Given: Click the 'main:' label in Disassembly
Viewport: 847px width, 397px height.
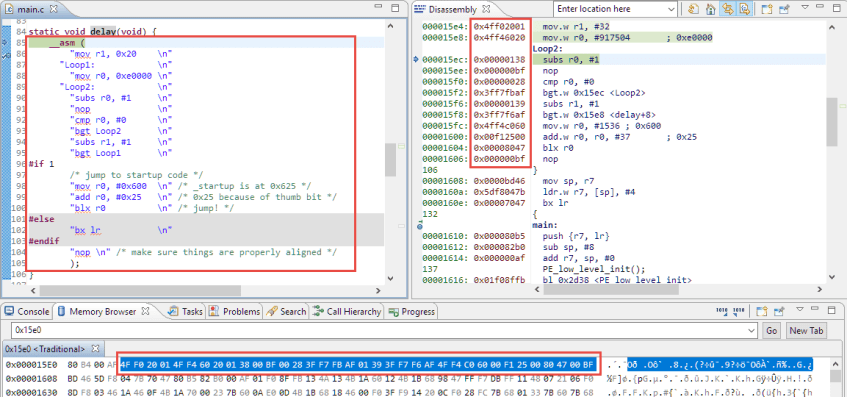Looking at the screenshot, I should 545,225.
